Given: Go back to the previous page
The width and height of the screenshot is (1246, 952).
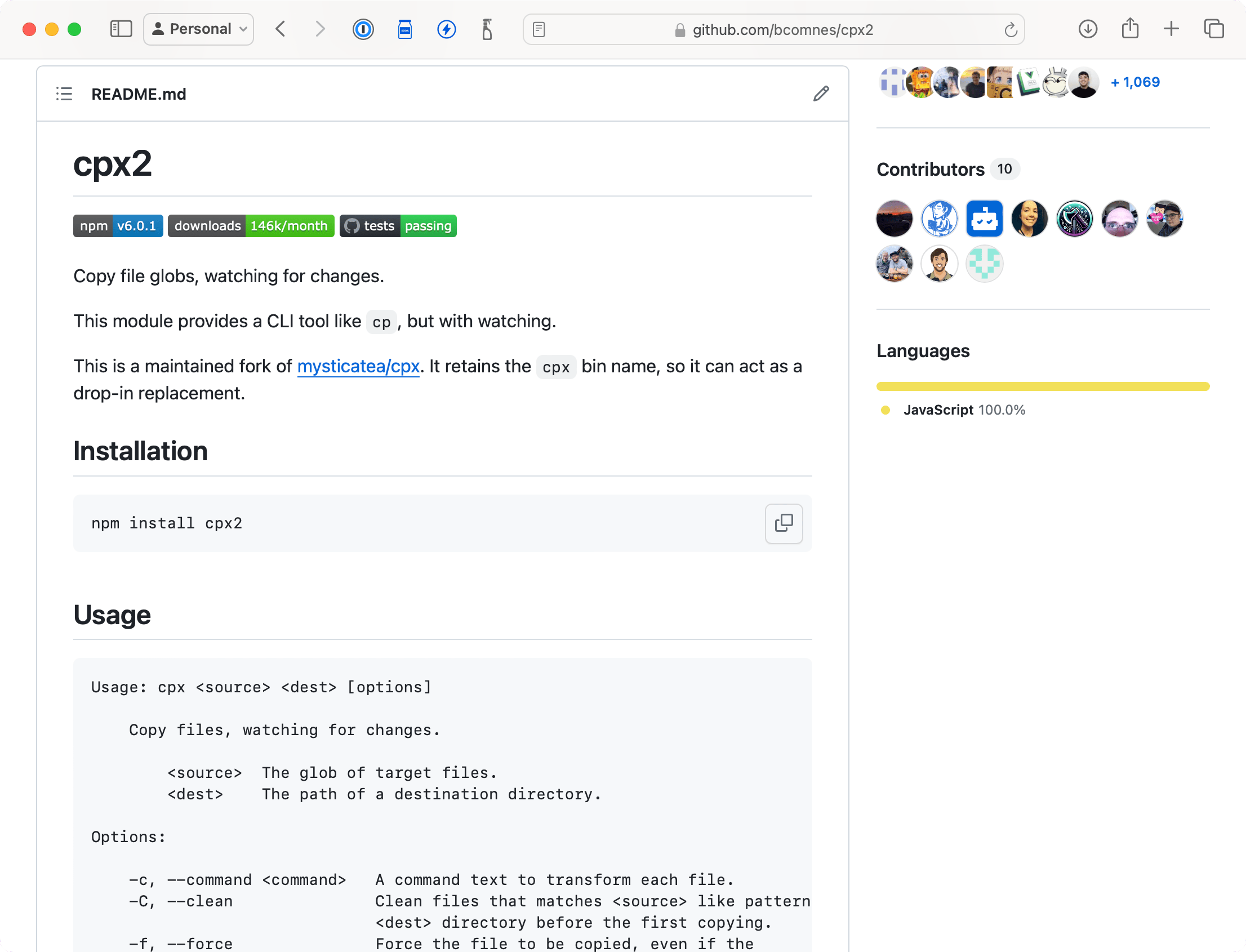Looking at the screenshot, I should pyautogui.click(x=281, y=29).
